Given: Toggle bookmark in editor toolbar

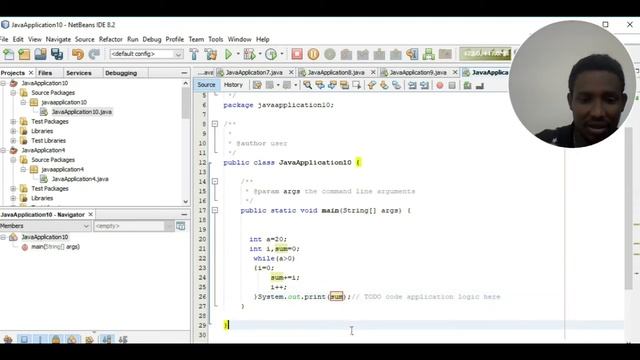Looking at the screenshot, I should [x=396, y=85].
